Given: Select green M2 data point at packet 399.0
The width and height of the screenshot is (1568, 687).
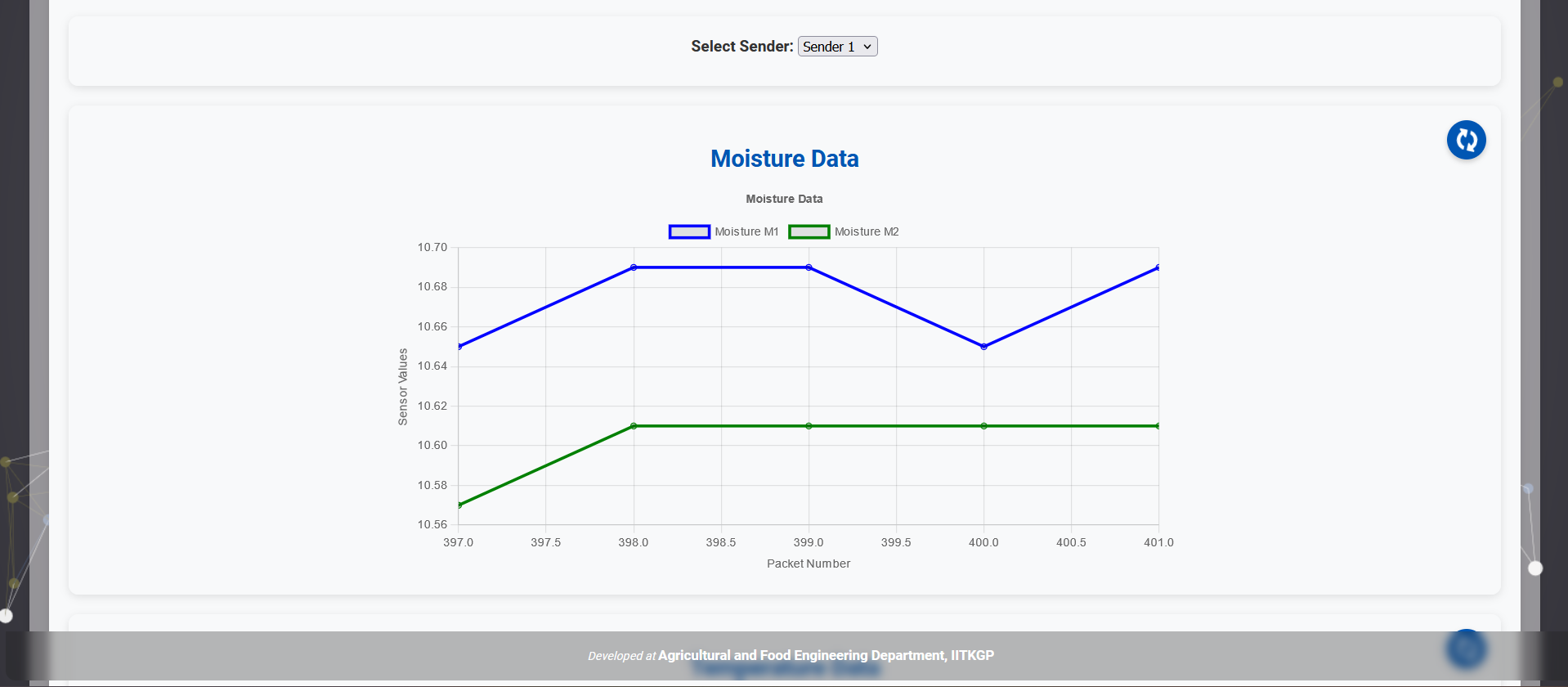Looking at the screenshot, I should coord(809,426).
